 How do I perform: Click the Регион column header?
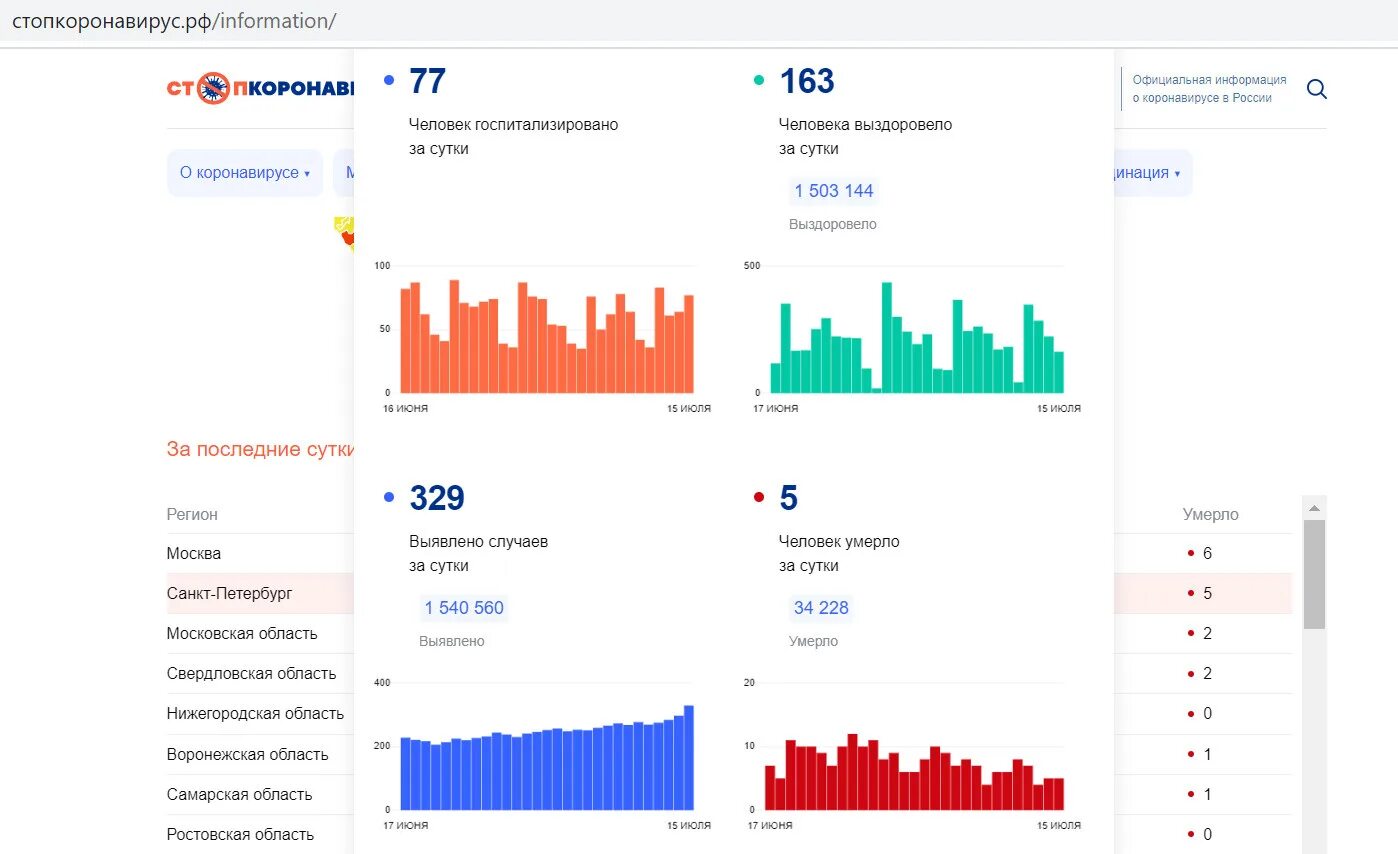pos(192,514)
